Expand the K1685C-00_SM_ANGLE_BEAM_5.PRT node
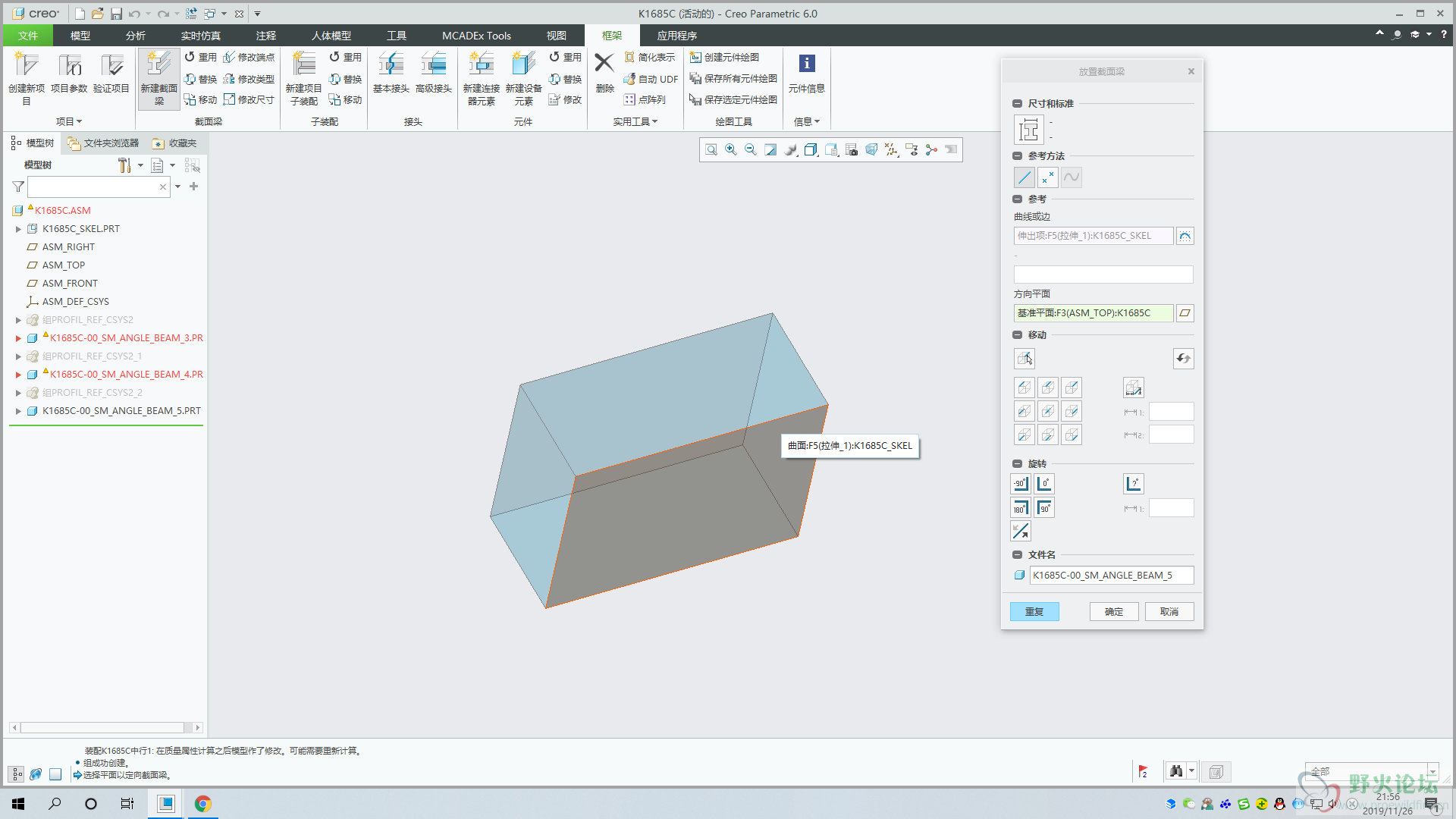The height and width of the screenshot is (819, 1456). point(18,411)
